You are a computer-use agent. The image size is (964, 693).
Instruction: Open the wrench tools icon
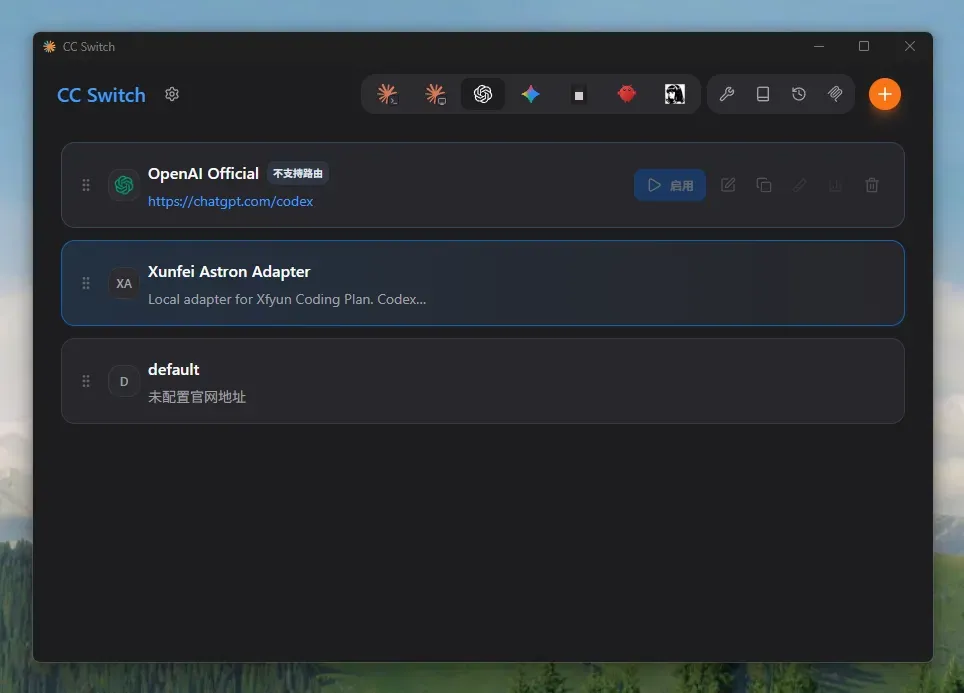tap(727, 94)
